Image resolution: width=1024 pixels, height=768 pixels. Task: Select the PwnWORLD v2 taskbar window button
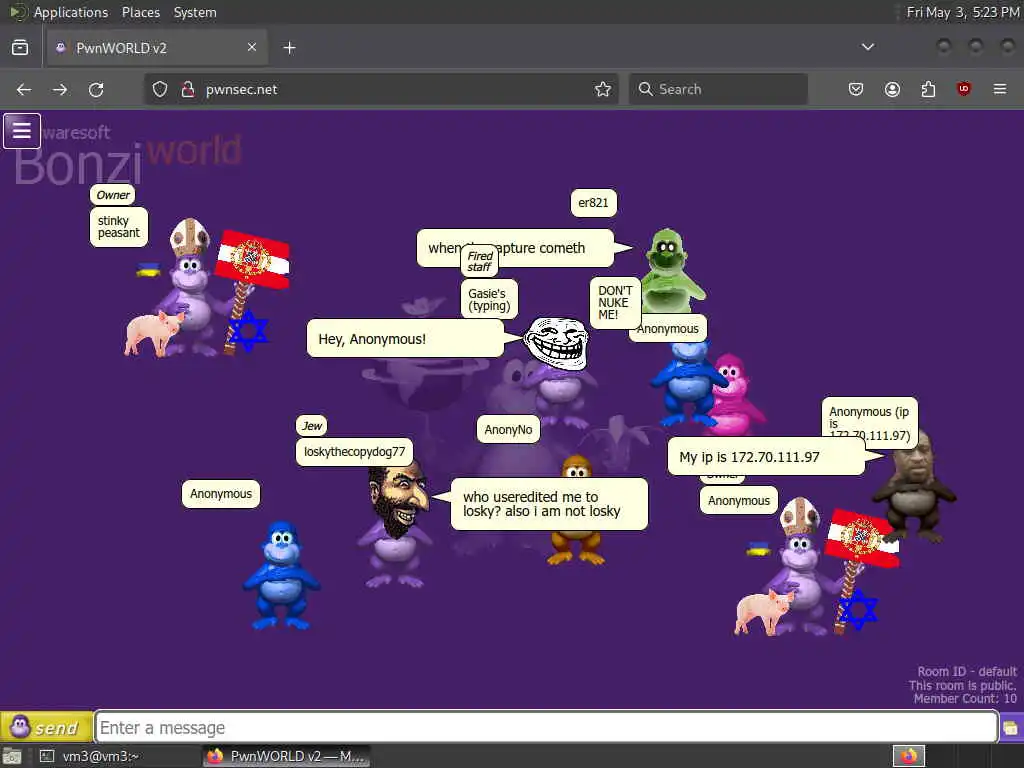click(x=287, y=756)
